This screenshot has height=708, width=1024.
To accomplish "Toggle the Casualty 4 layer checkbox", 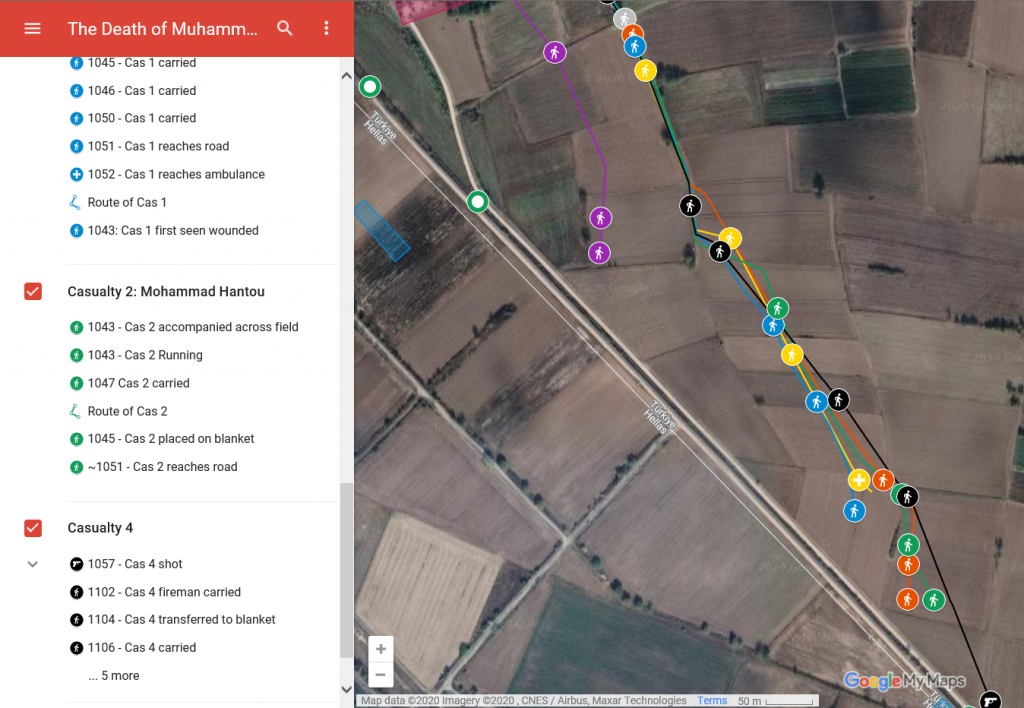I will [33, 528].
